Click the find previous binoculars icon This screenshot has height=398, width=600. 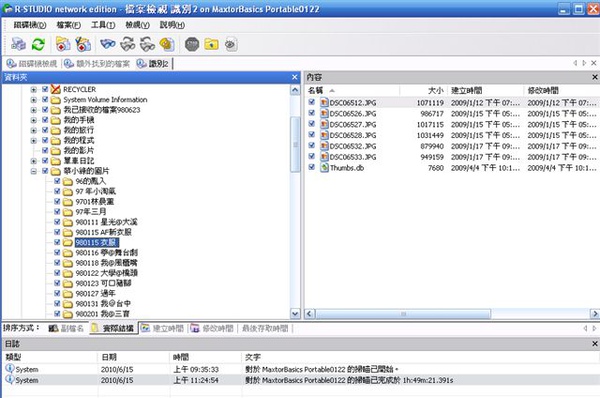[147, 44]
